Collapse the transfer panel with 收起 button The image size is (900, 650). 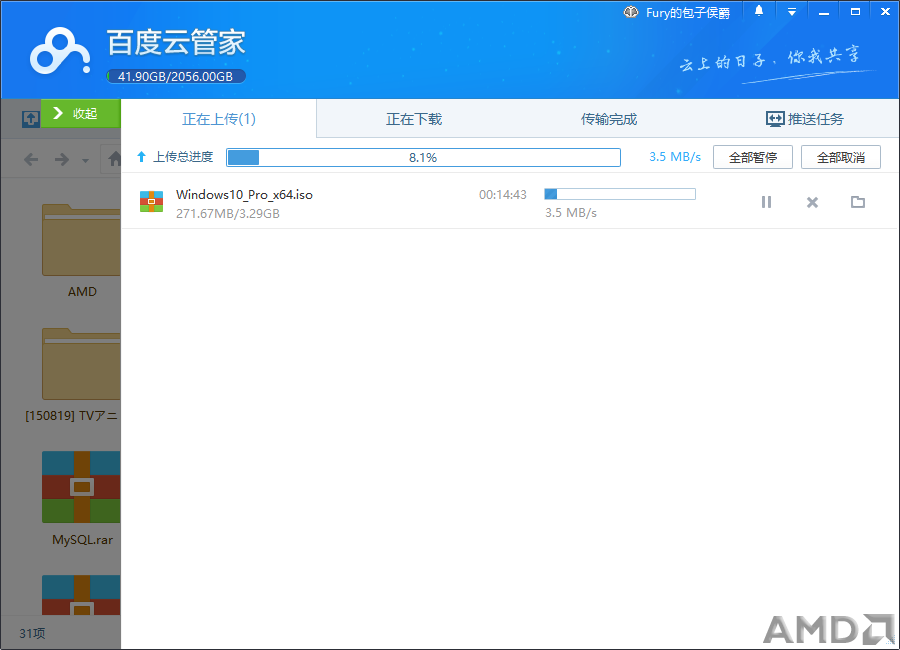[x=80, y=113]
